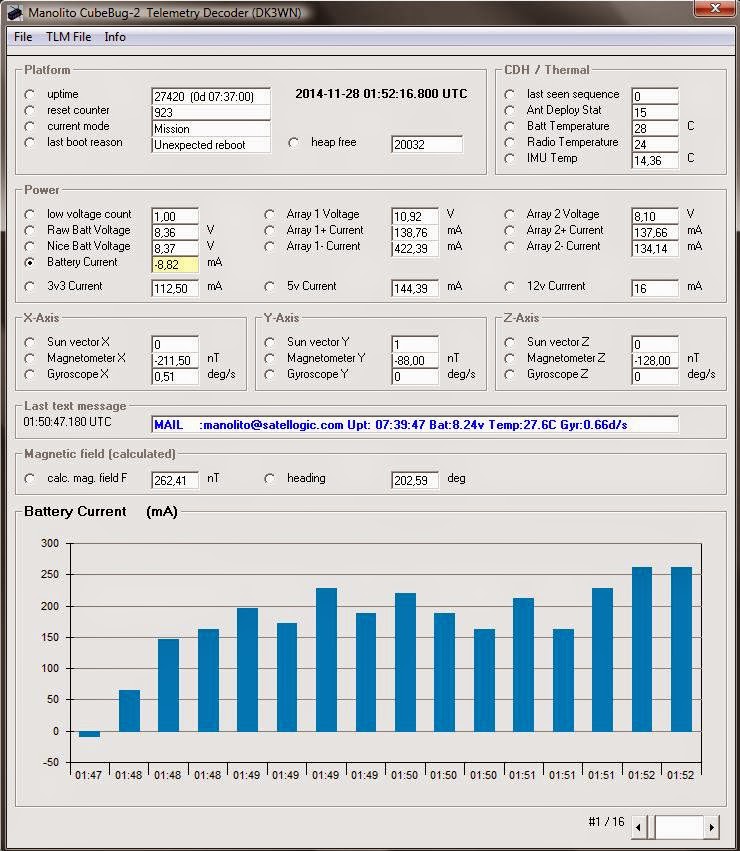Click the timestamp 2014-11-28 01:52:16.800 UTC

pos(381,94)
